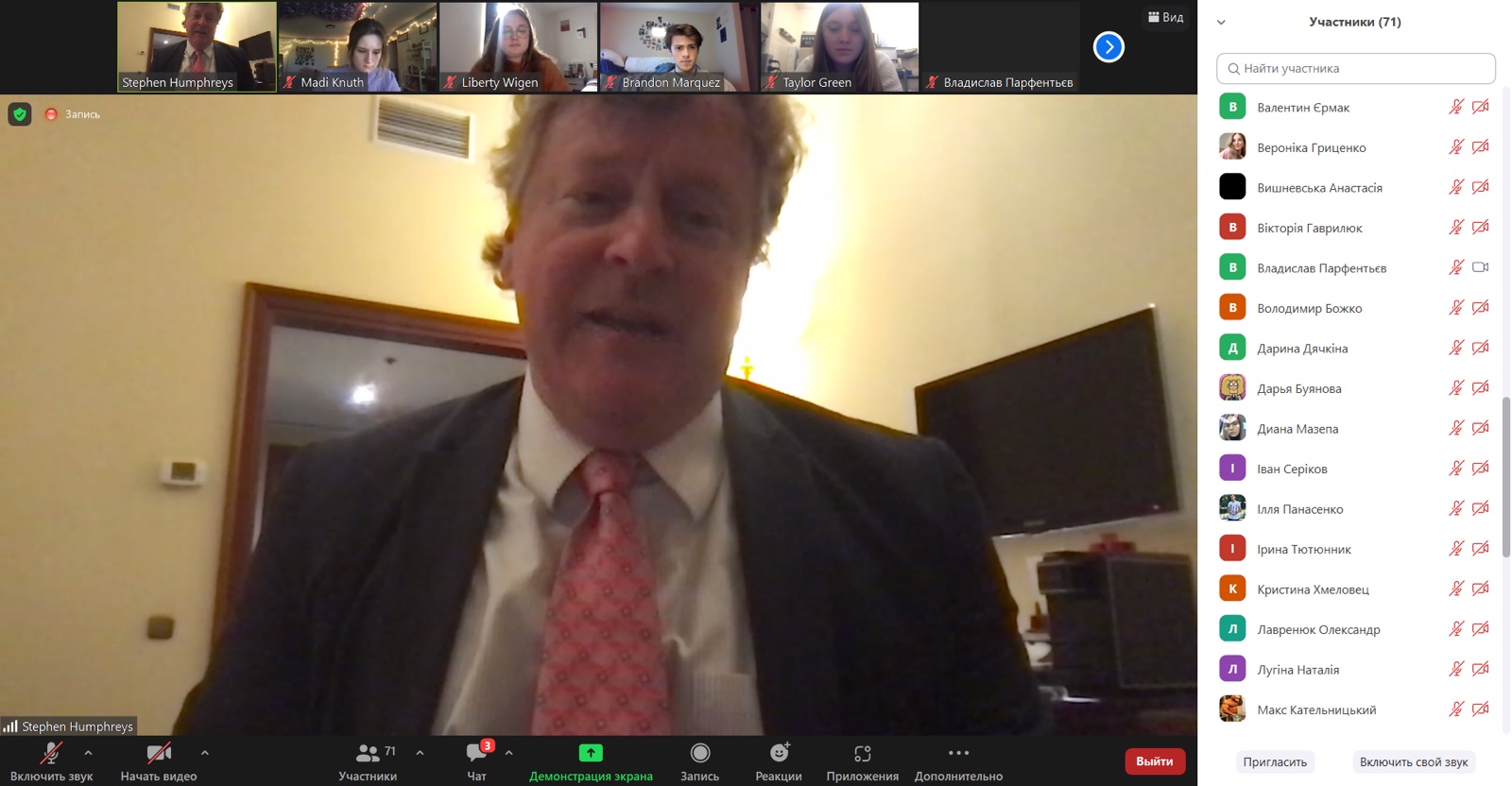Open Приложения apps icon
Viewport: 1512px width, 786px height.
click(862, 753)
